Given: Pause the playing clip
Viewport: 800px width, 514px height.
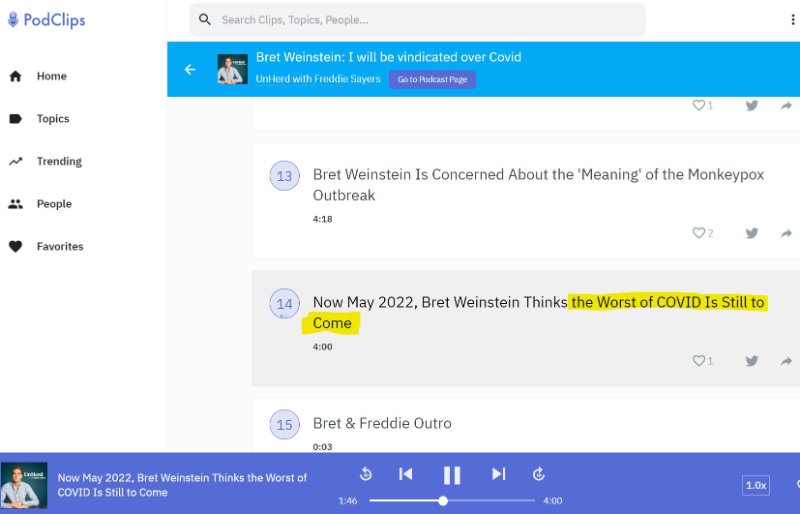Looking at the screenshot, I should coord(452,475).
